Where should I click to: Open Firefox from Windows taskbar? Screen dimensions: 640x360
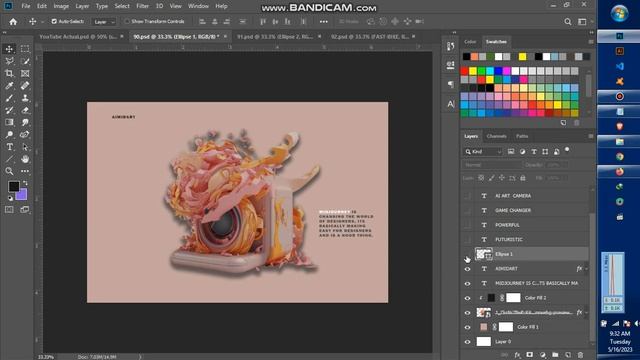point(619,171)
